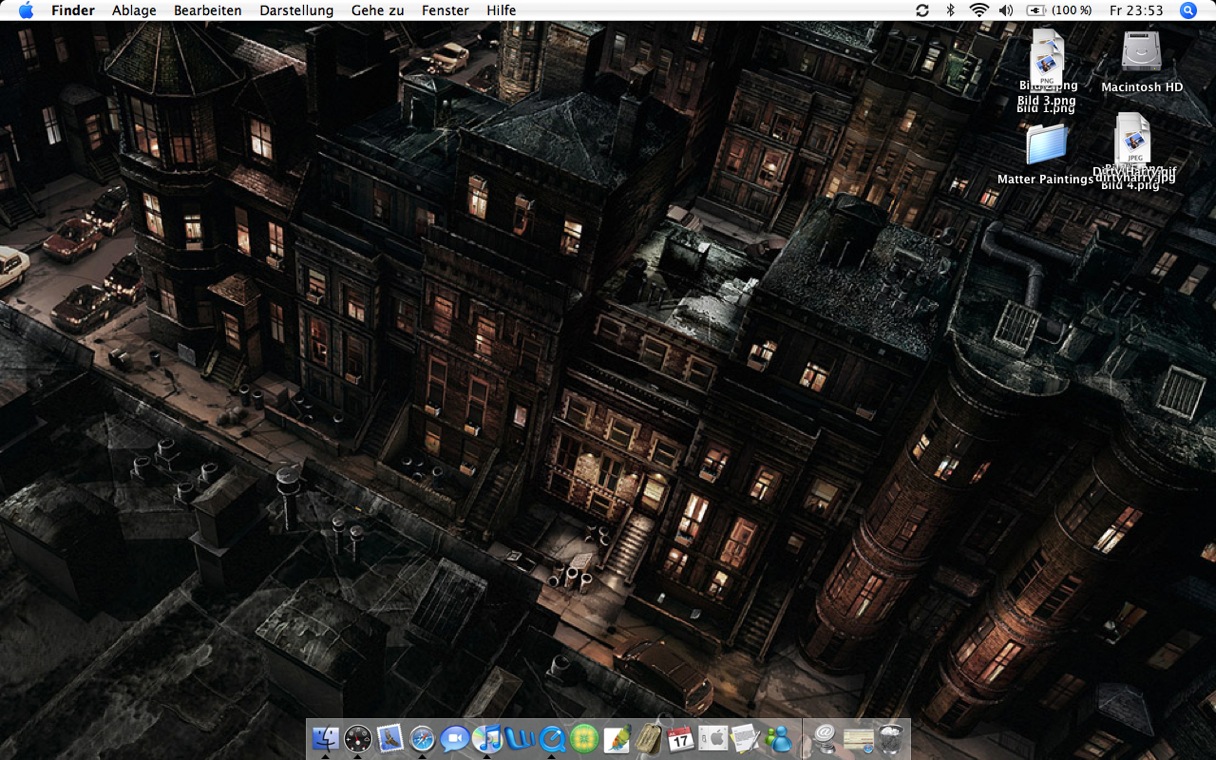
Task: Open Finder from the Dock
Action: point(326,738)
